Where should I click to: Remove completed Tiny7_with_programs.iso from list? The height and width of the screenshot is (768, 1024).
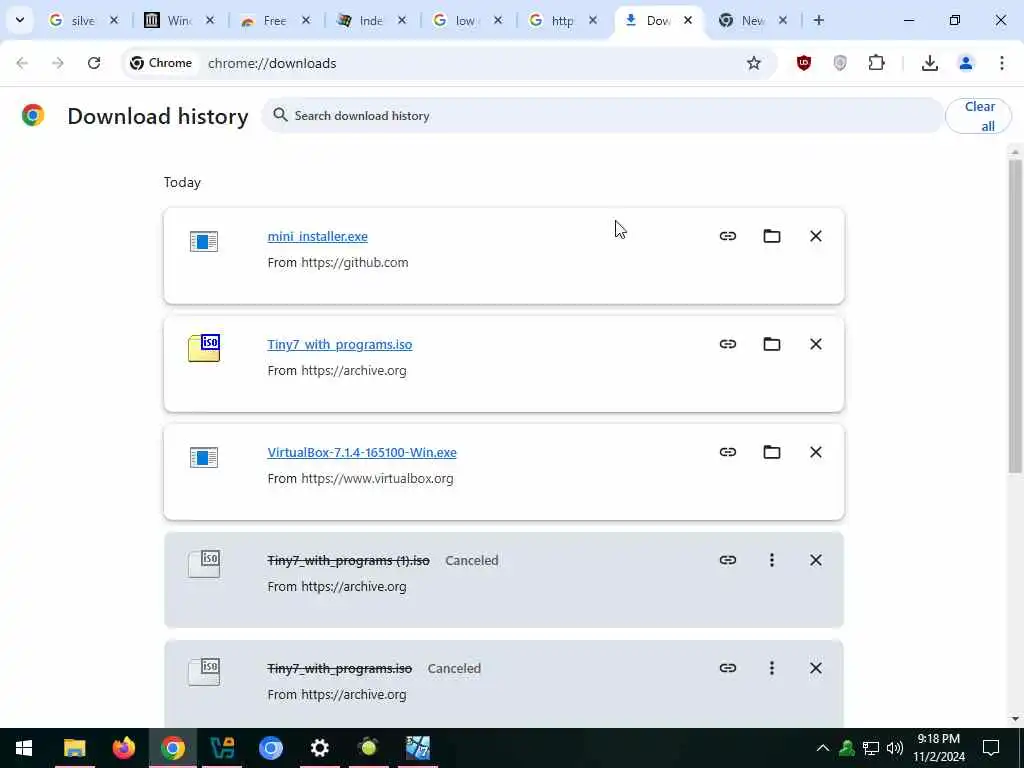tap(816, 344)
